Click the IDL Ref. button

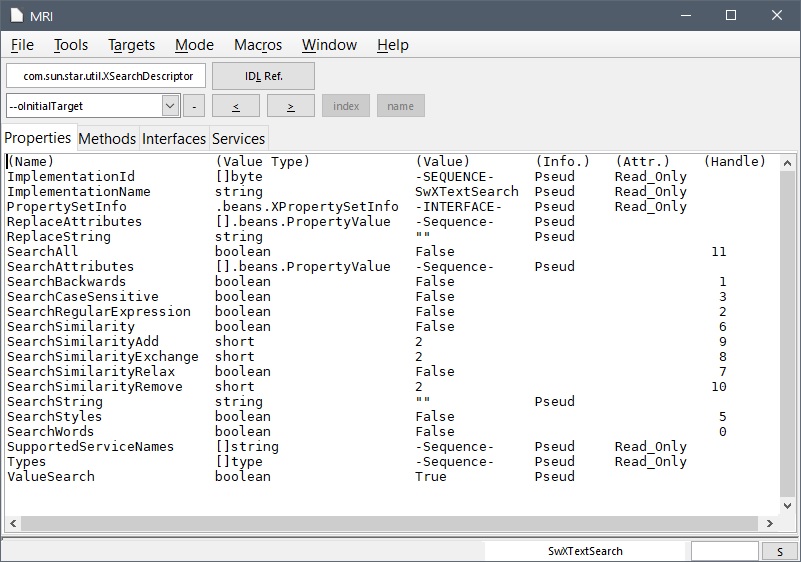click(263, 76)
